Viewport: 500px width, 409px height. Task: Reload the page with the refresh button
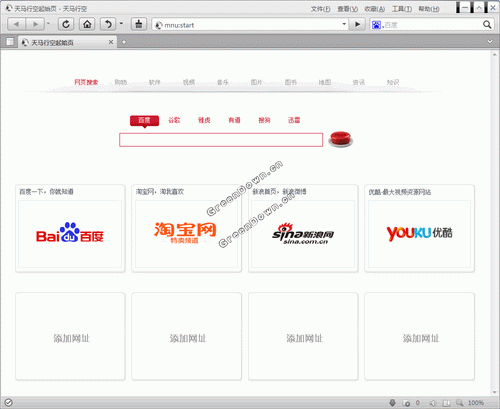pyautogui.click(x=66, y=24)
